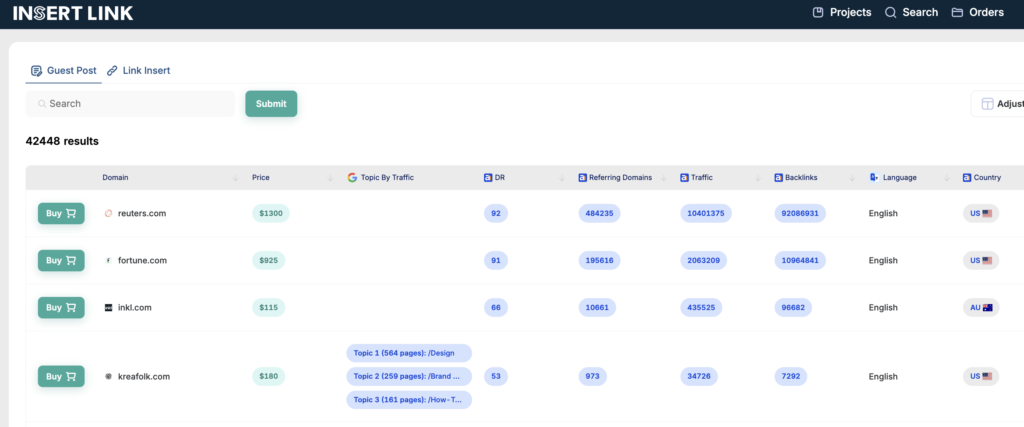Image resolution: width=1024 pixels, height=427 pixels.
Task: Click the inkl.com favicon
Action: [108, 308]
